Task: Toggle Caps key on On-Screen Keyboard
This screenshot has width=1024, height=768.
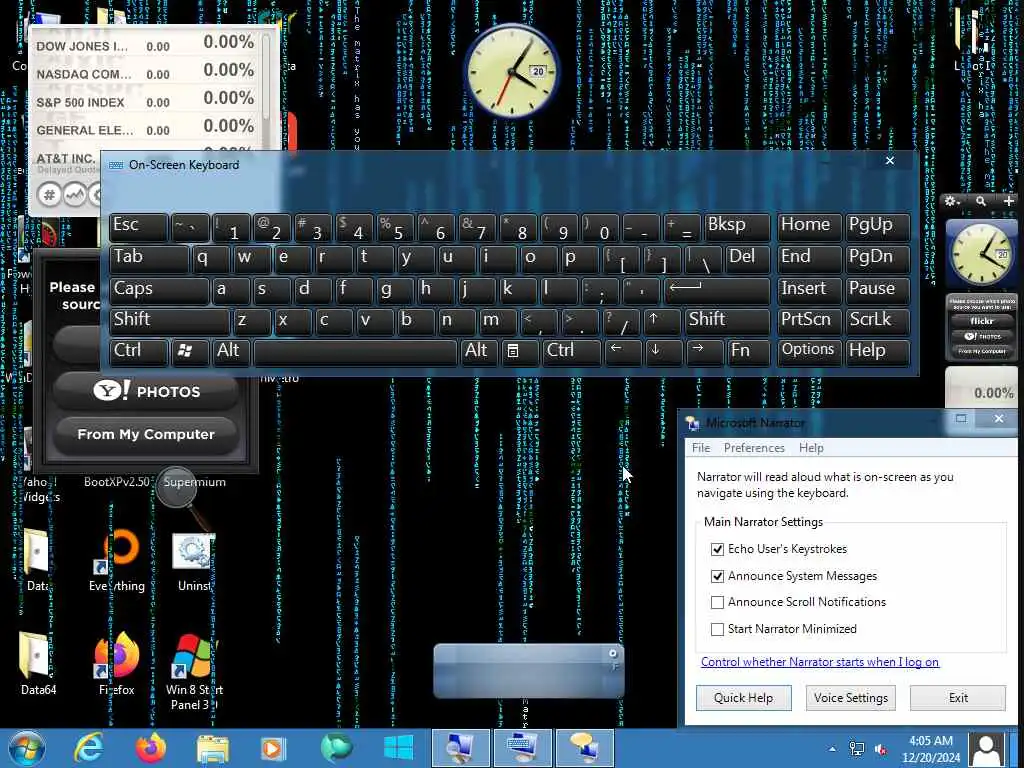Action: pos(159,289)
